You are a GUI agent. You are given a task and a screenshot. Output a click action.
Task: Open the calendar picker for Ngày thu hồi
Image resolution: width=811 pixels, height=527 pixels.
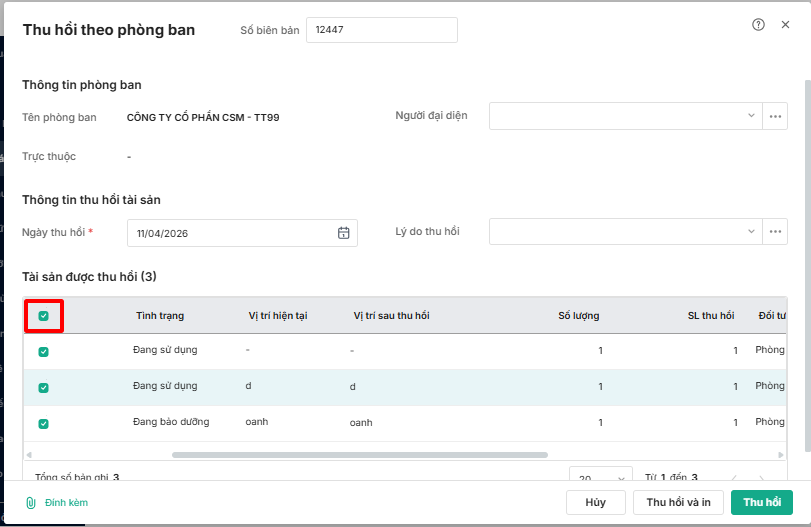343,233
